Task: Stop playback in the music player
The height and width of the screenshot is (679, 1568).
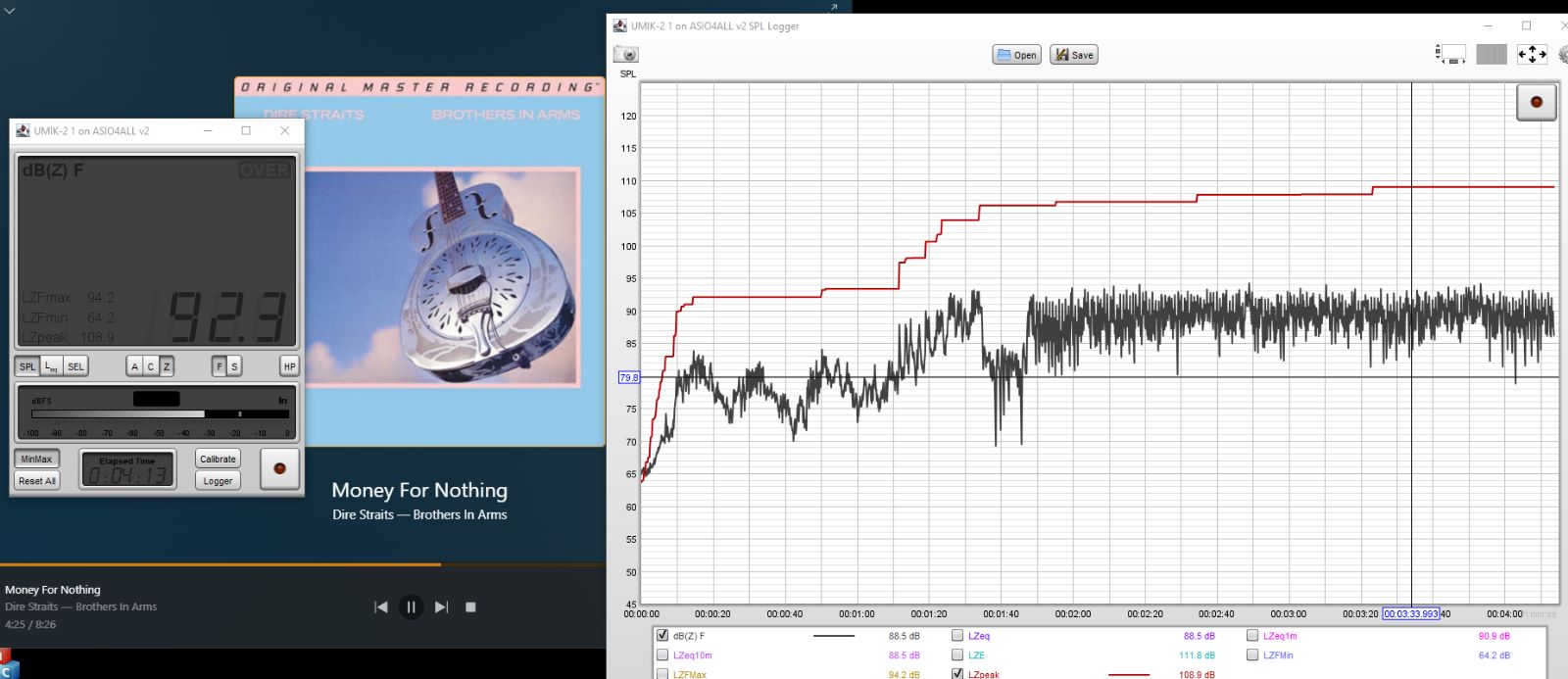Action: tap(470, 607)
